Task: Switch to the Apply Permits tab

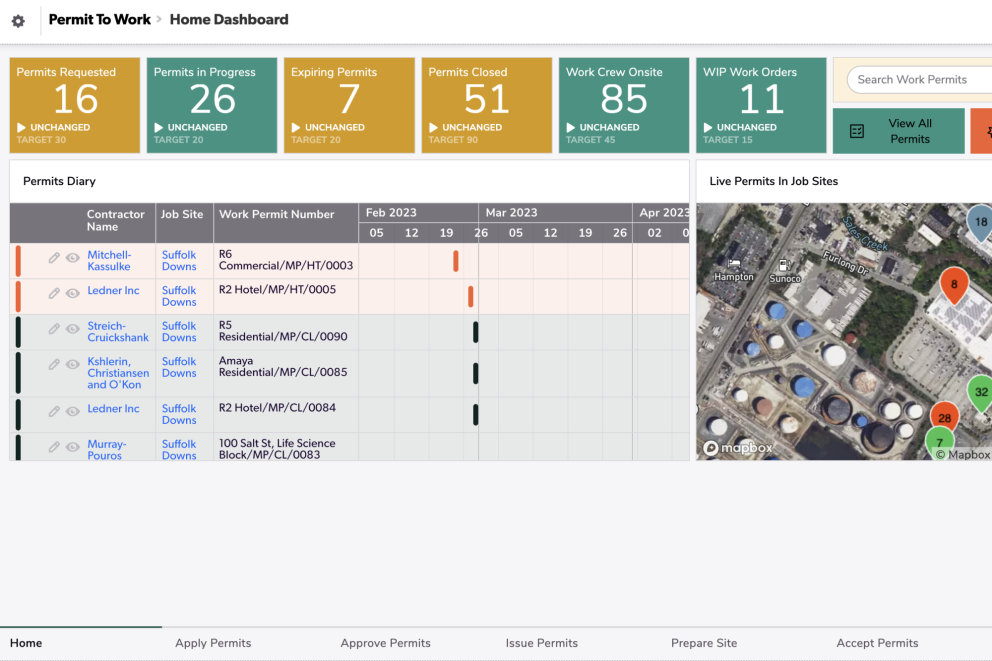Action: click(x=213, y=643)
